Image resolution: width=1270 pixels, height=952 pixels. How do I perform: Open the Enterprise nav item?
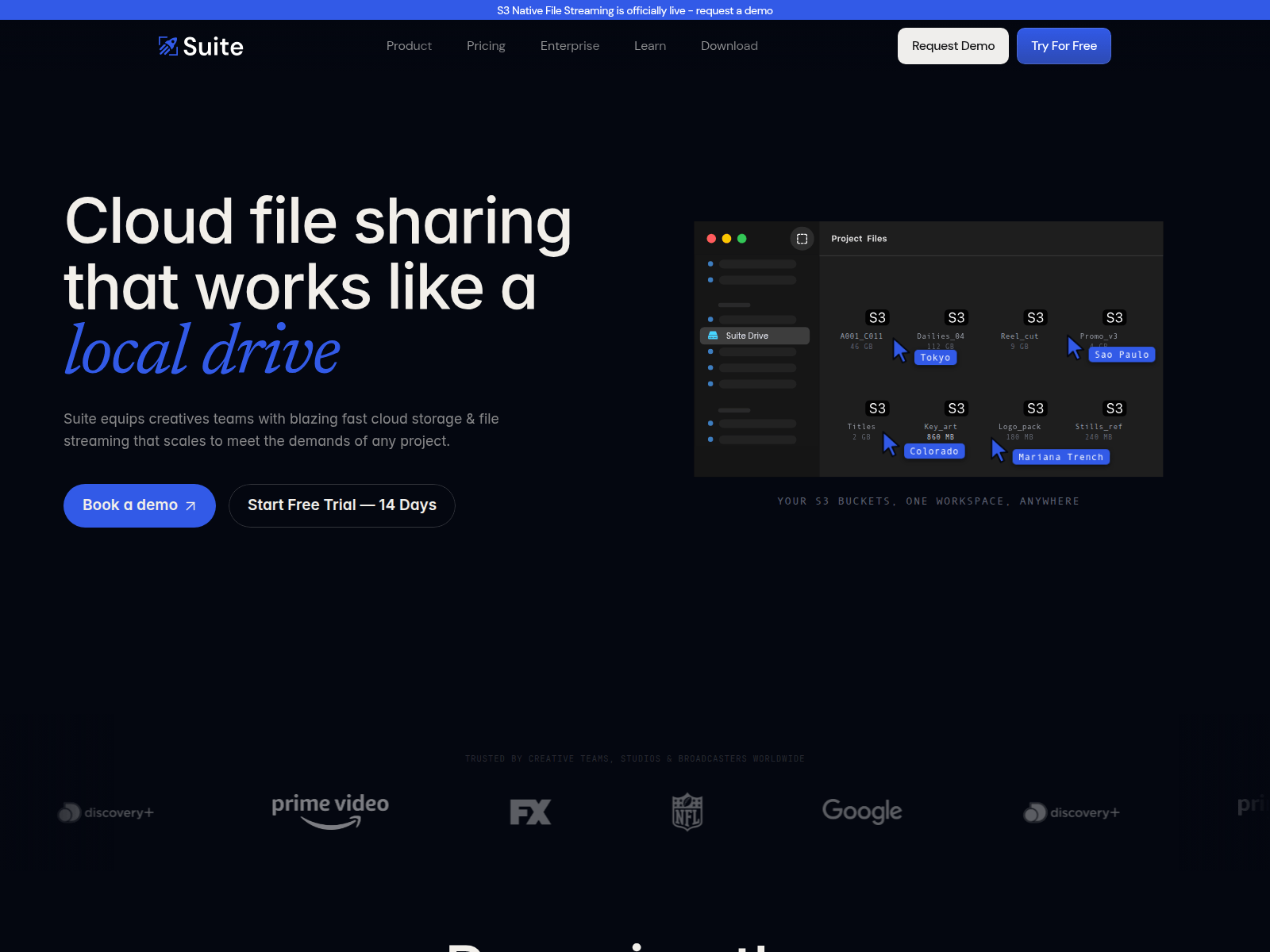(570, 46)
